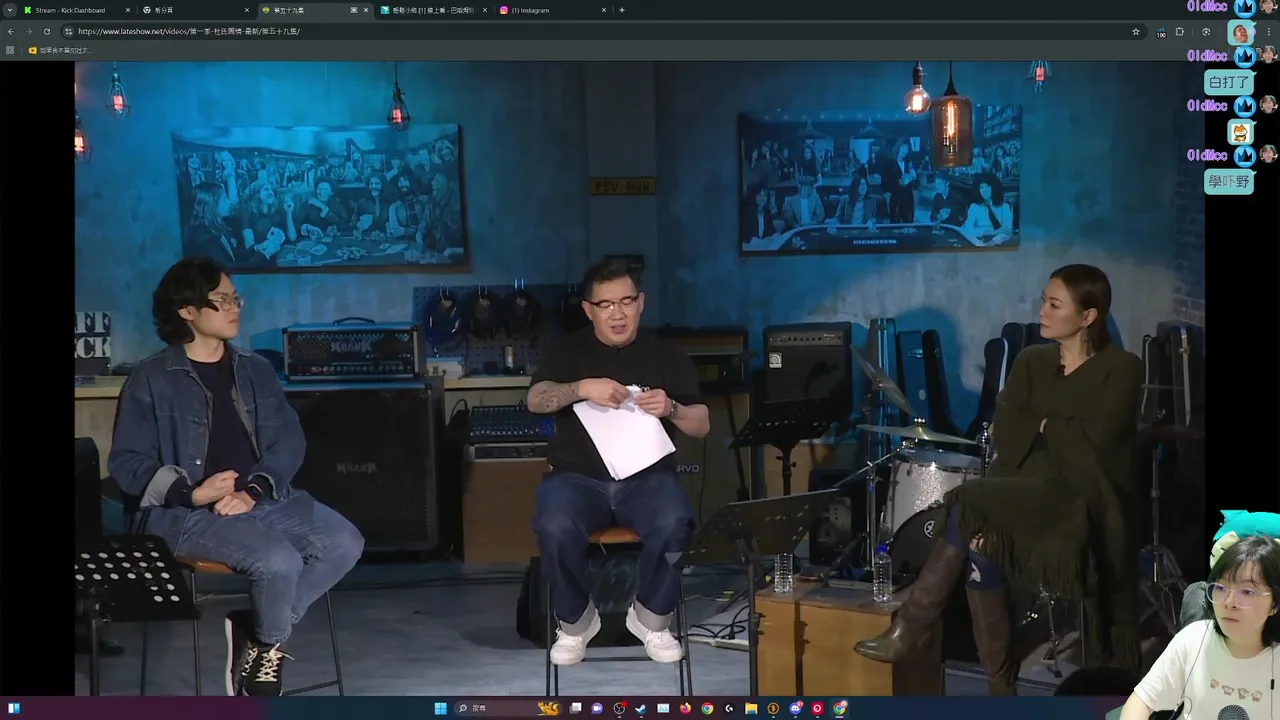Click the 學吓野 chat message bubble
This screenshot has height=720, width=1280.
[1229, 181]
